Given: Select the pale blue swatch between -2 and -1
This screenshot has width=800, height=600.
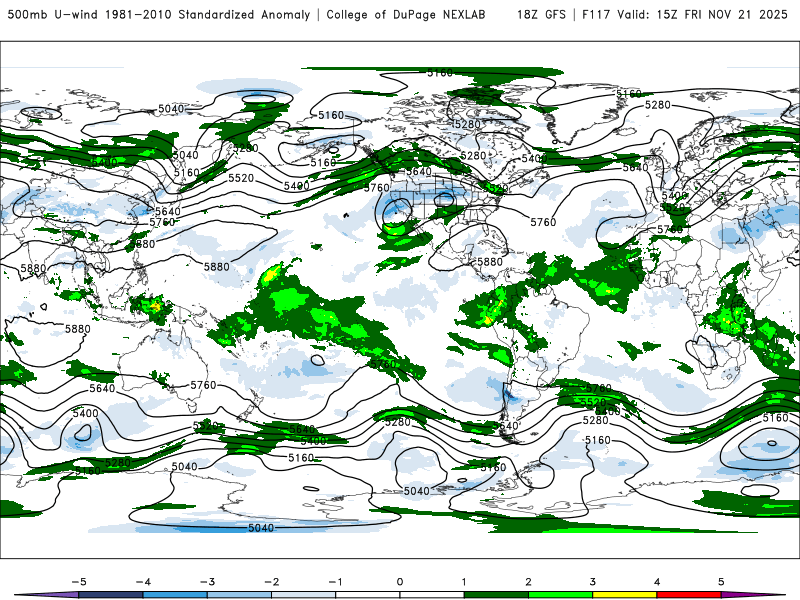Looking at the screenshot, I should (304, 595).
